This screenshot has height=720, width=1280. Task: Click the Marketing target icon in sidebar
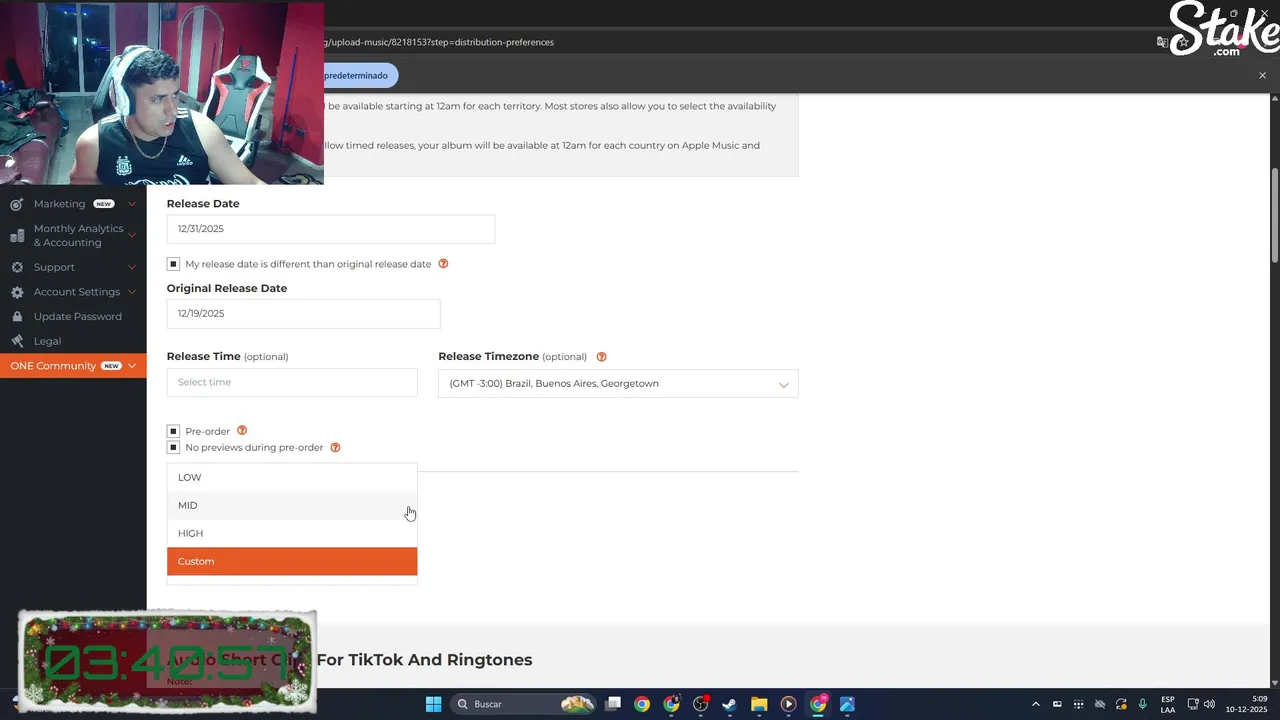coord(16,204)
